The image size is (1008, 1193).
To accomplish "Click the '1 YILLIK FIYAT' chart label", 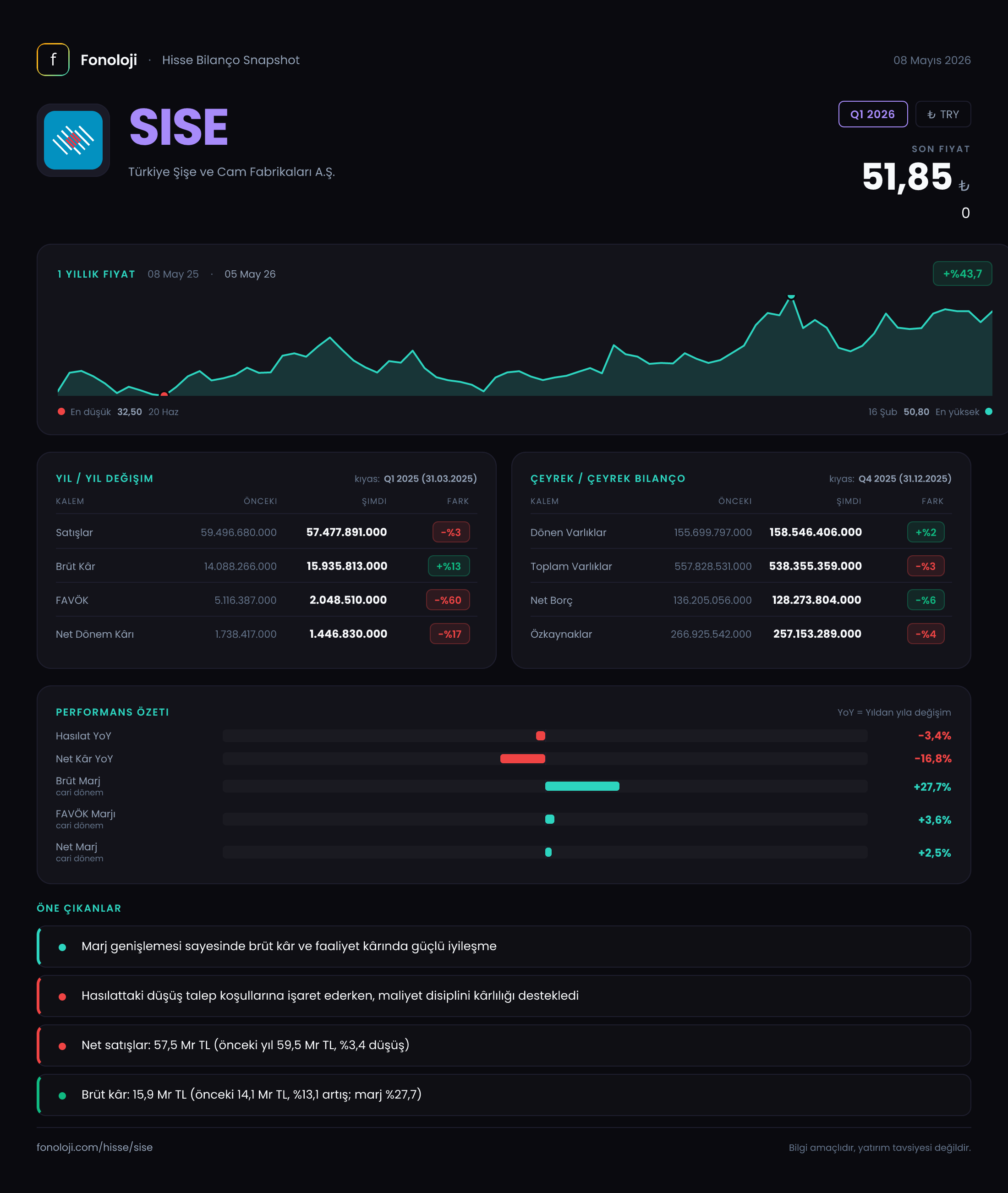I will (x=96, y=274).
